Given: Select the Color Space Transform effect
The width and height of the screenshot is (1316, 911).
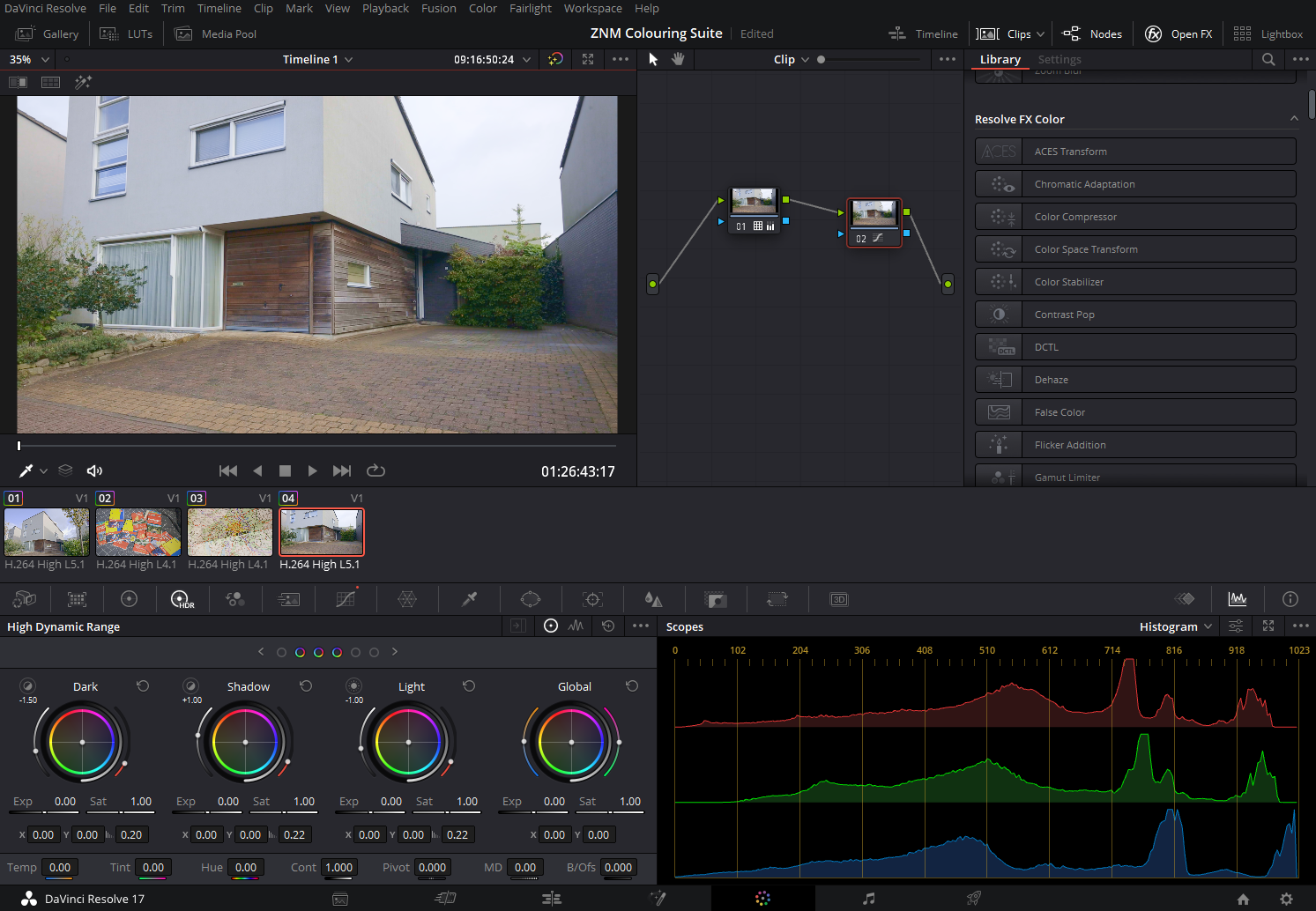Looking at the screenshot, I should click(1135, 249).
